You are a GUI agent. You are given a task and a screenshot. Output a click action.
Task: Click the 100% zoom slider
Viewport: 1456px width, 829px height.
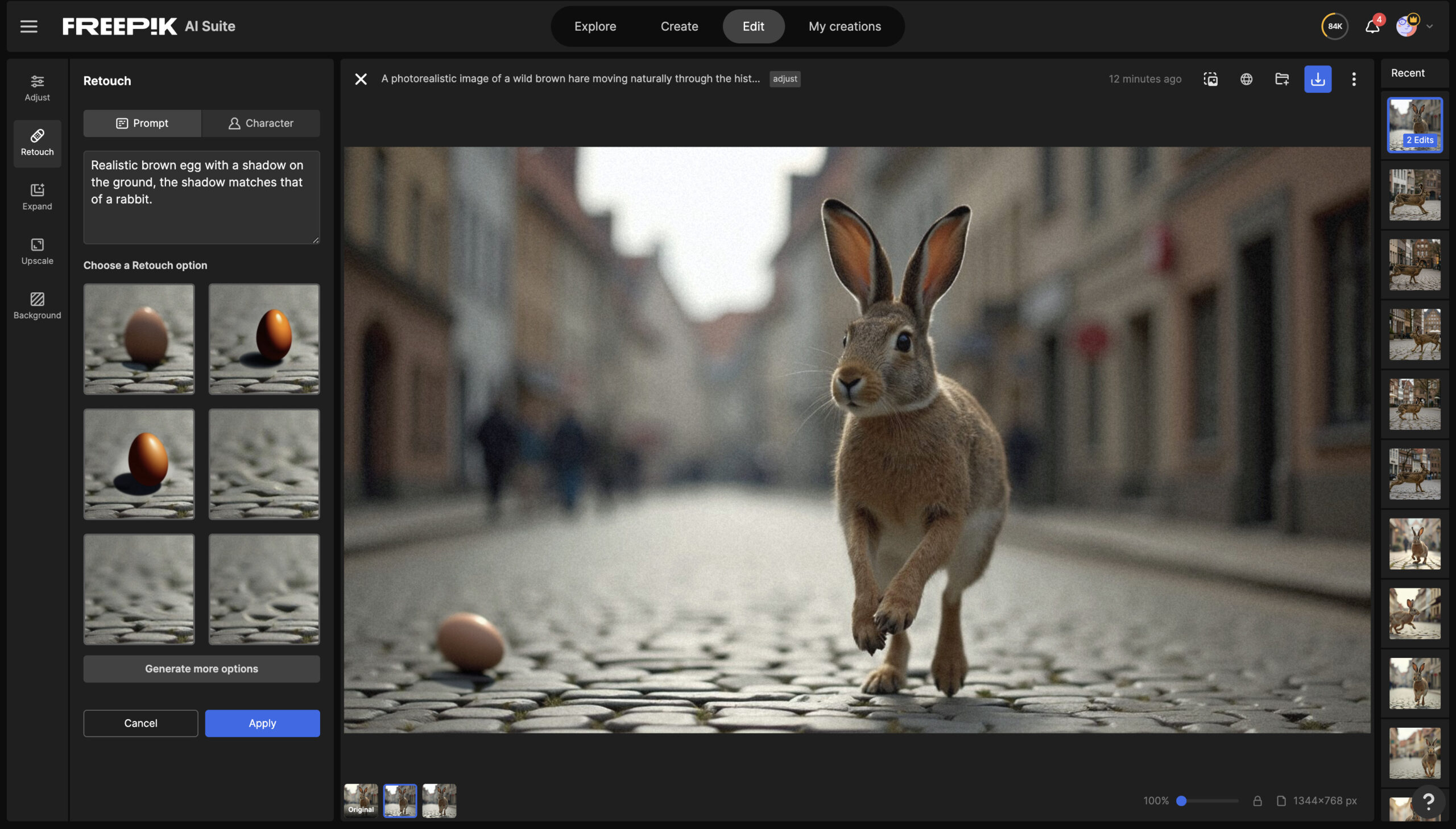(1181, 801)
